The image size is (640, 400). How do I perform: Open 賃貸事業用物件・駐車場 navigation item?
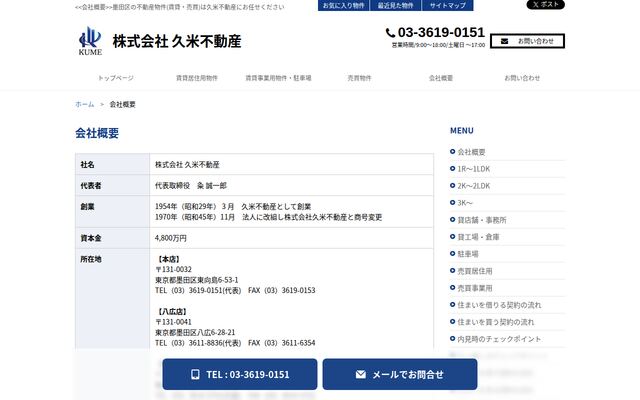click(278, 78)
